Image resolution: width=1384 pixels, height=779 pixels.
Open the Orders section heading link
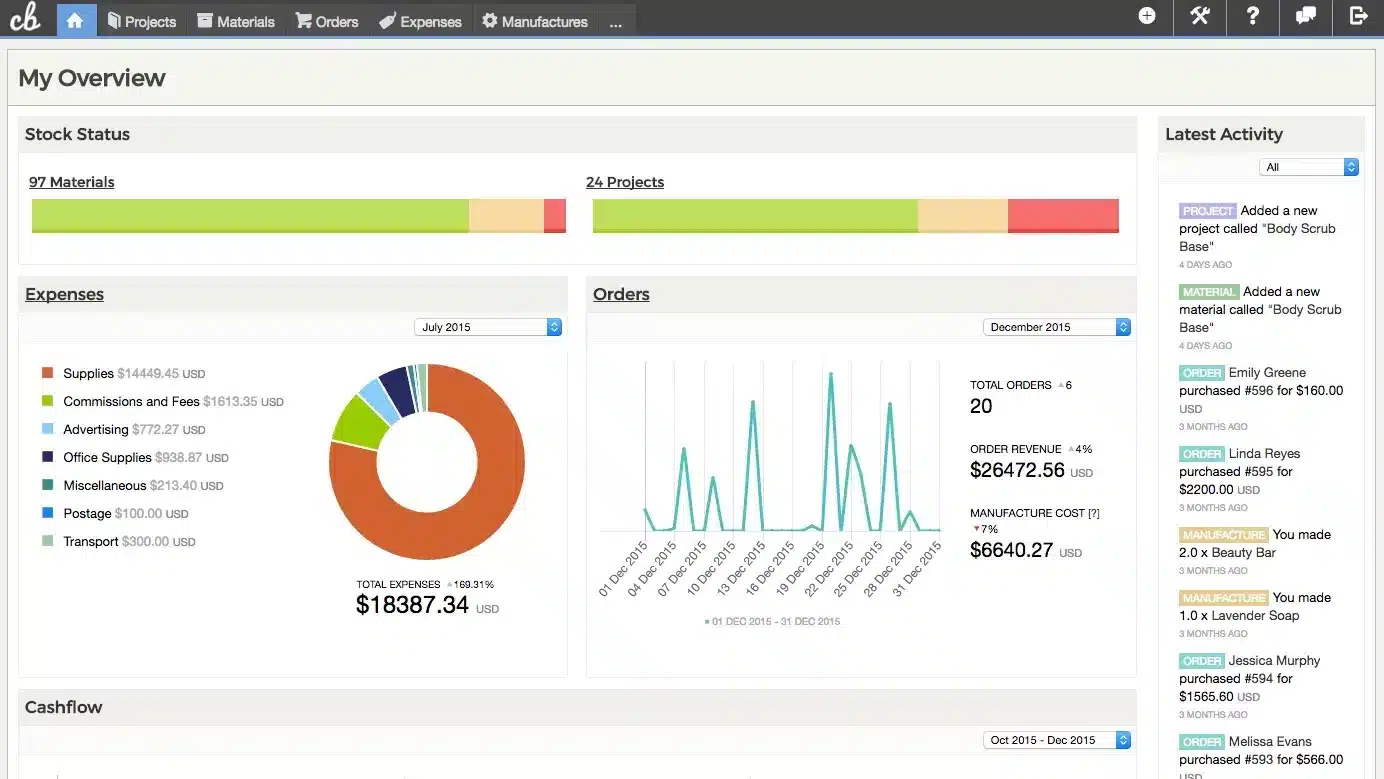621,294
